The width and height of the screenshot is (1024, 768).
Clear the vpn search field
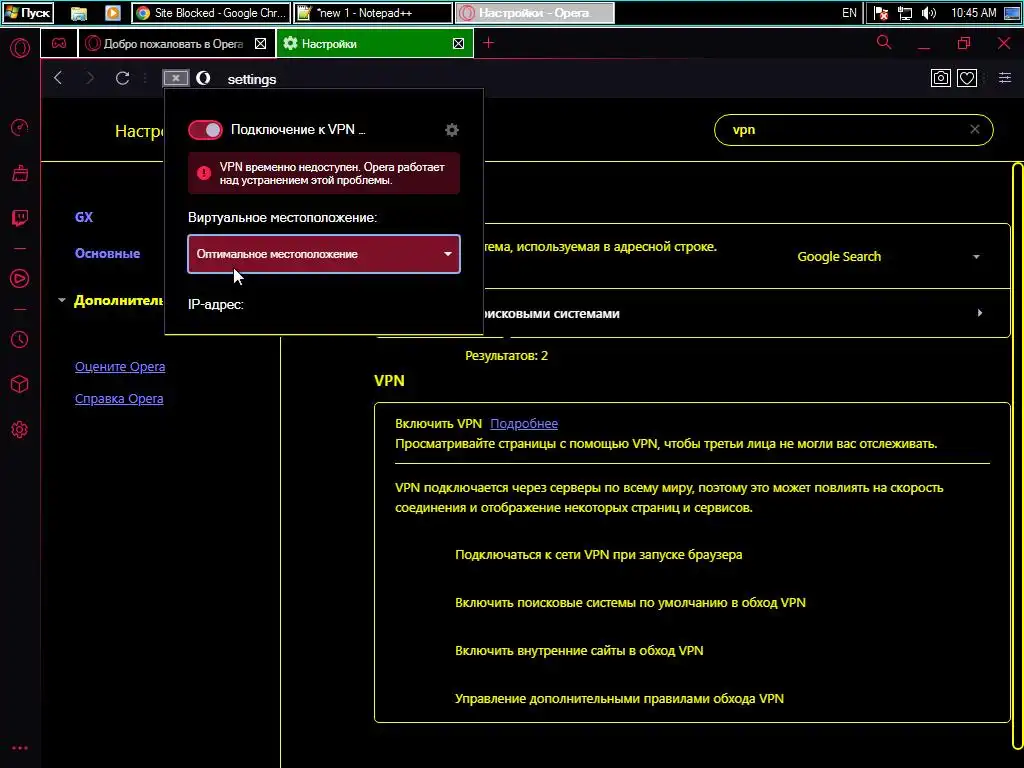(x=975, y=129)
